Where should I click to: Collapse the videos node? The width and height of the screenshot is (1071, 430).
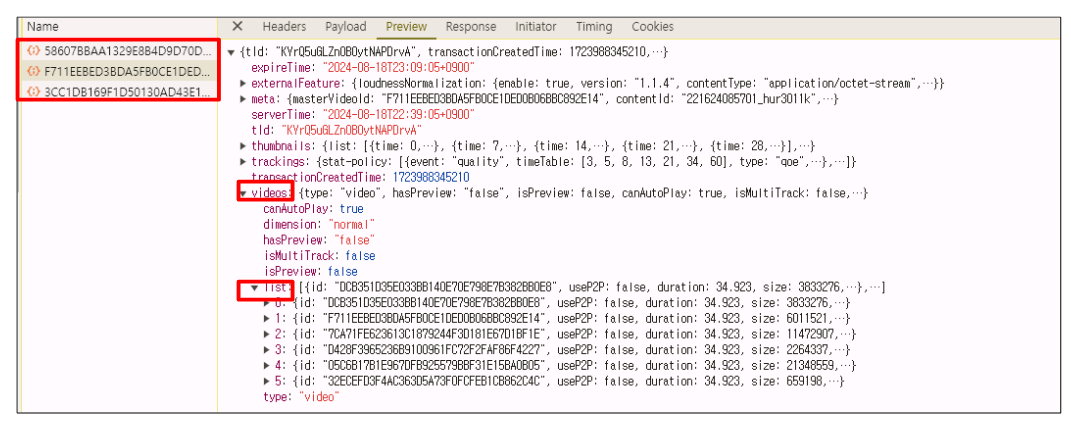click(x=244, y=193)
